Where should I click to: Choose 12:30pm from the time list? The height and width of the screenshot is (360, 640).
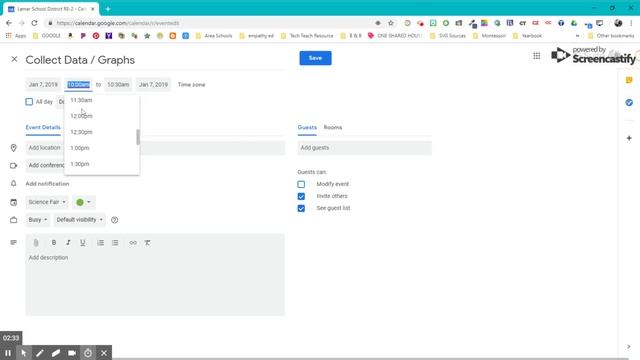[102, 132]
